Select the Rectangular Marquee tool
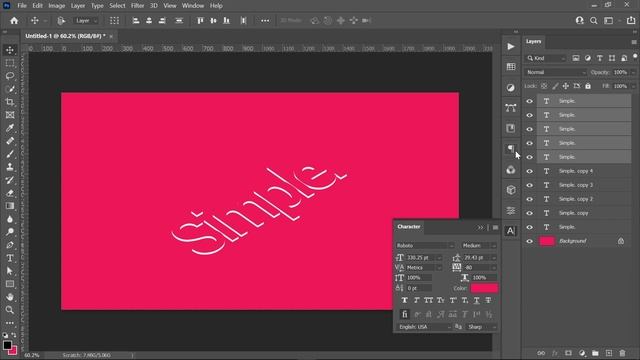Screen dimensions: 640x360 coord(10,63)
